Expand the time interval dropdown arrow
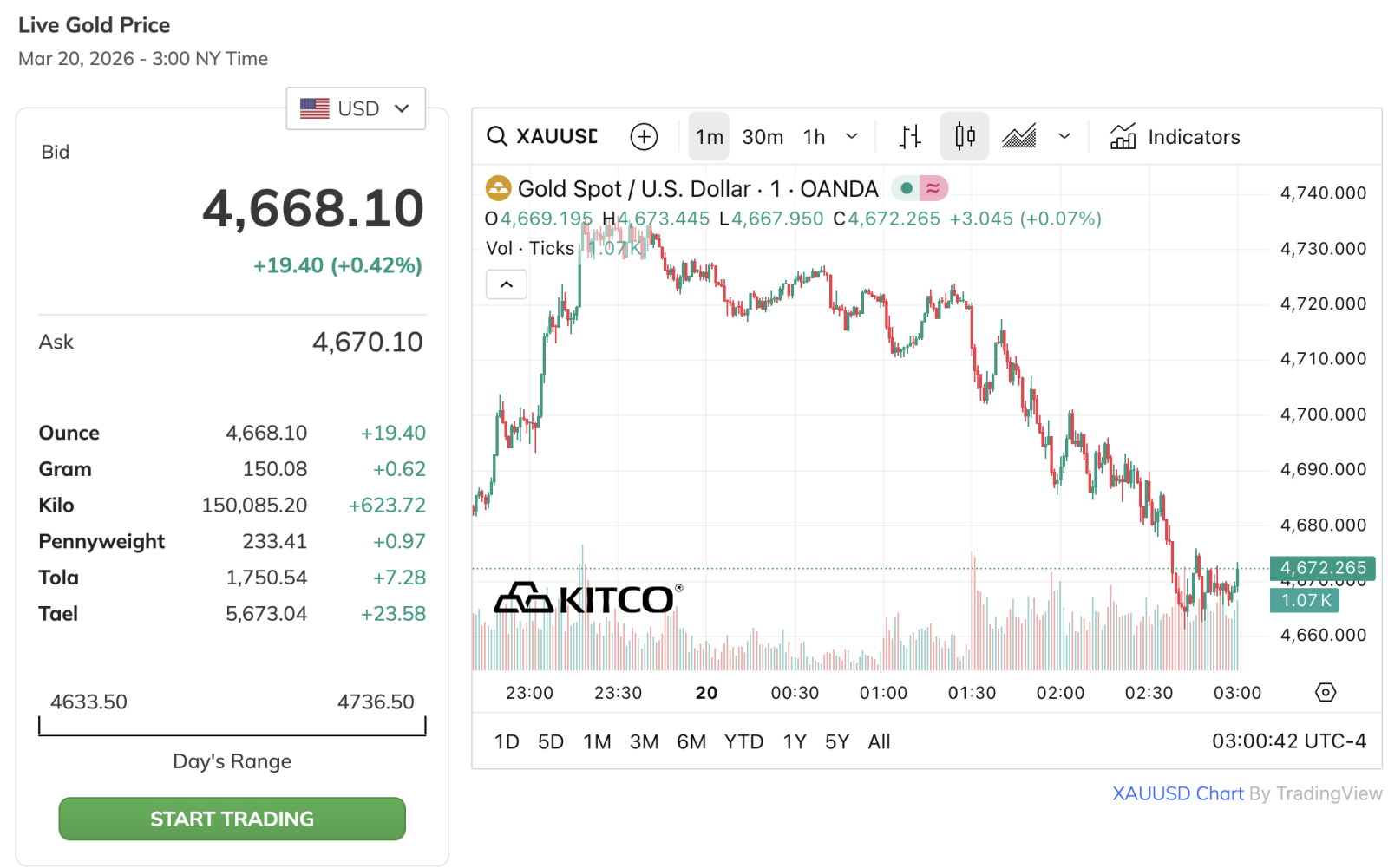Viewport: 1388px width, 868px height. coord(852,136)
